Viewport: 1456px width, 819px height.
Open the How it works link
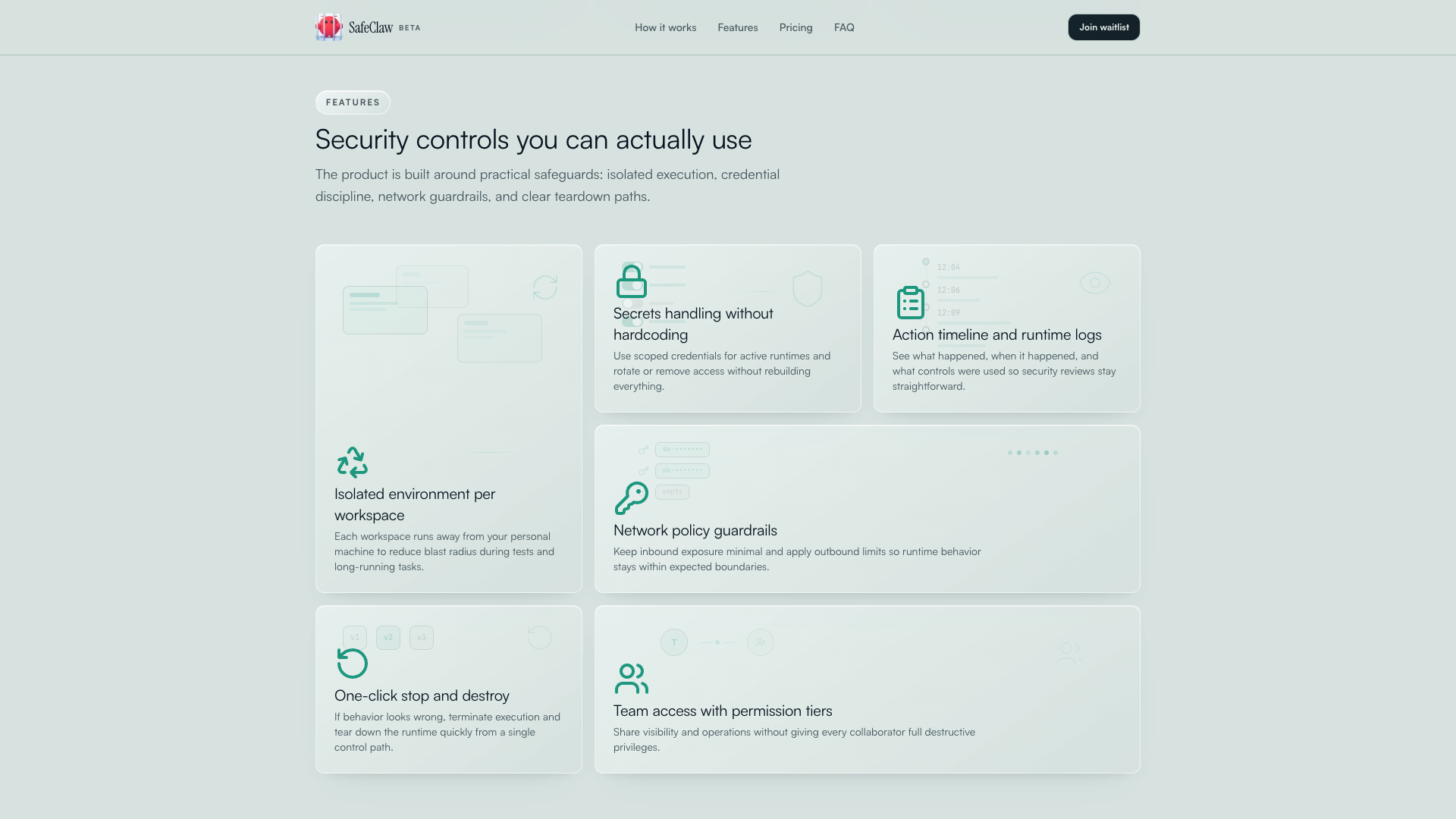(x=665, y=27)
